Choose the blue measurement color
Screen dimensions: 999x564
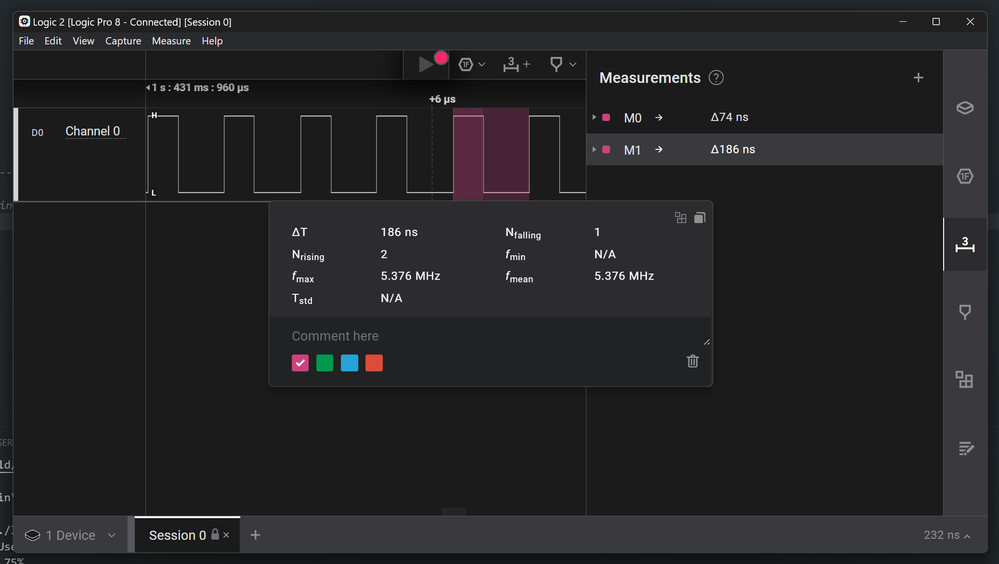(349, 363)
